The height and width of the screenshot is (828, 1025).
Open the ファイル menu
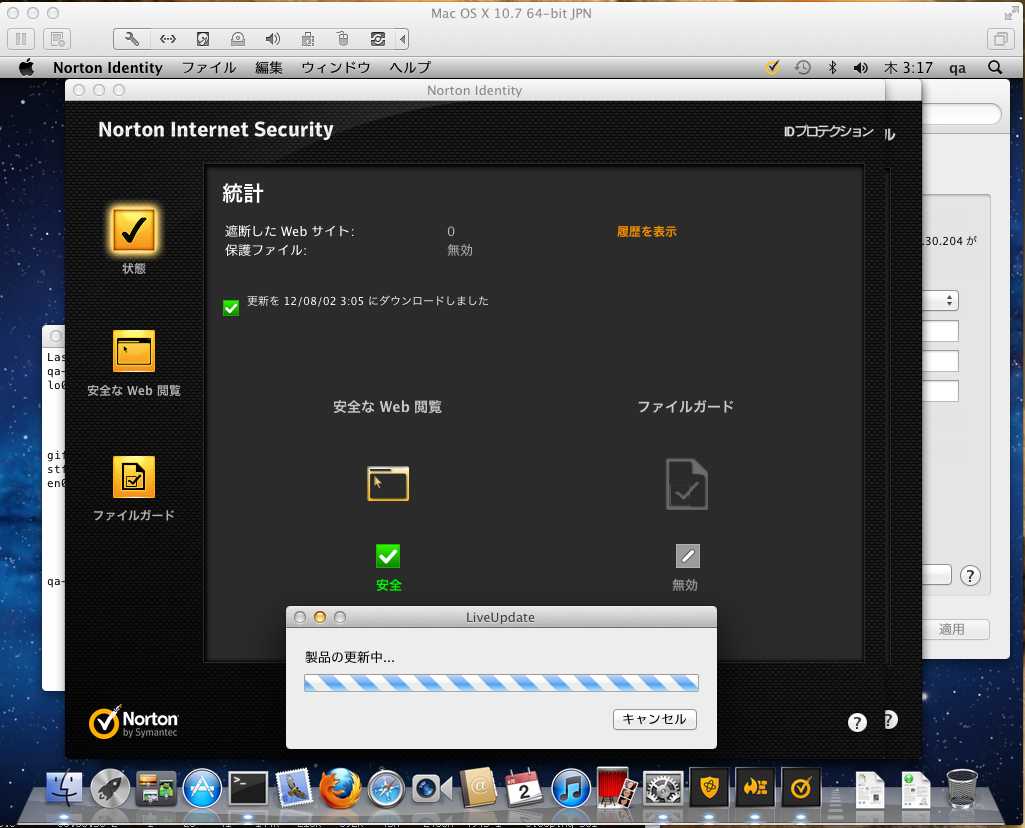pyautogui.click(x=208, y=68)
